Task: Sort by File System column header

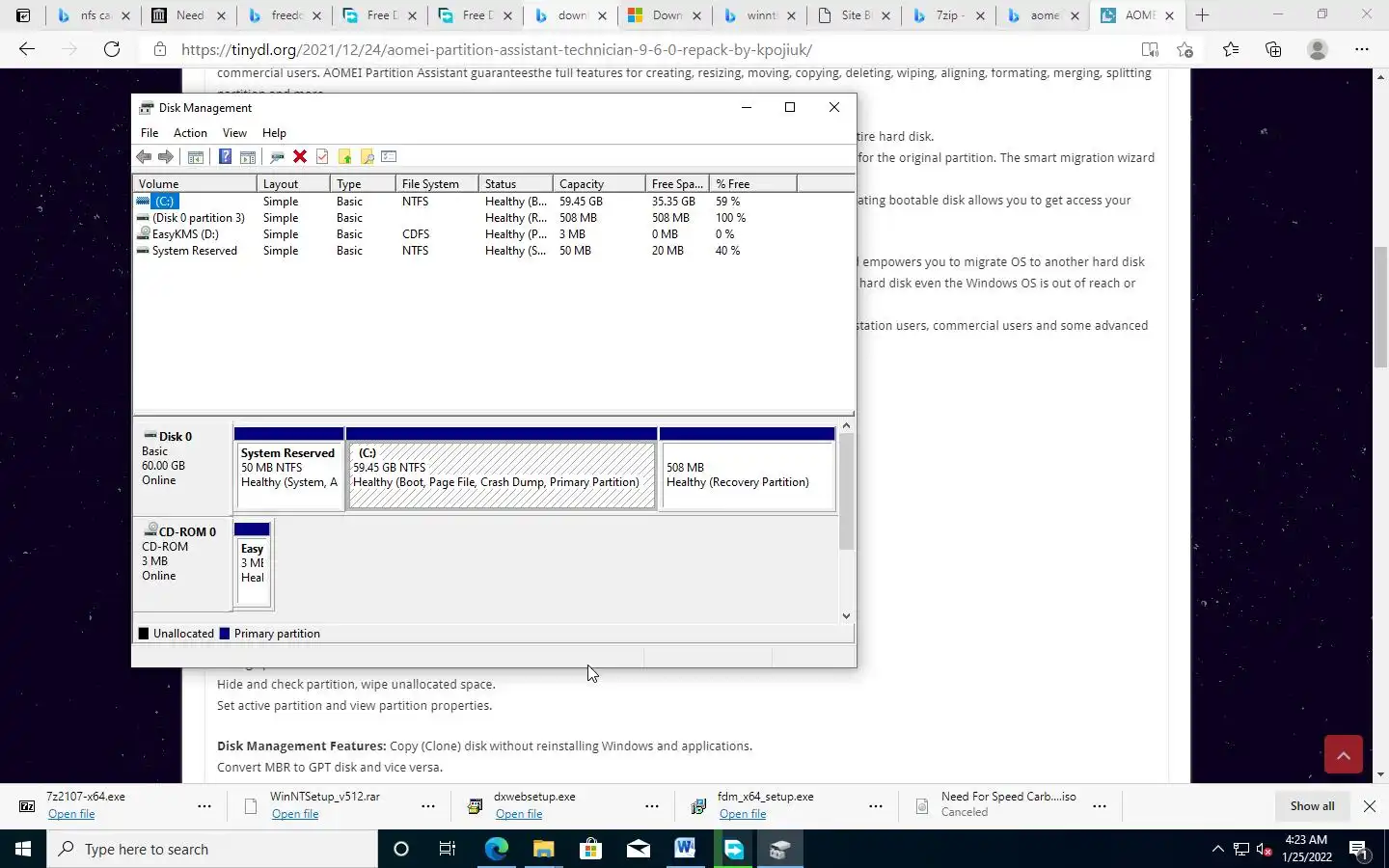Action: click(x=437, y=183)
